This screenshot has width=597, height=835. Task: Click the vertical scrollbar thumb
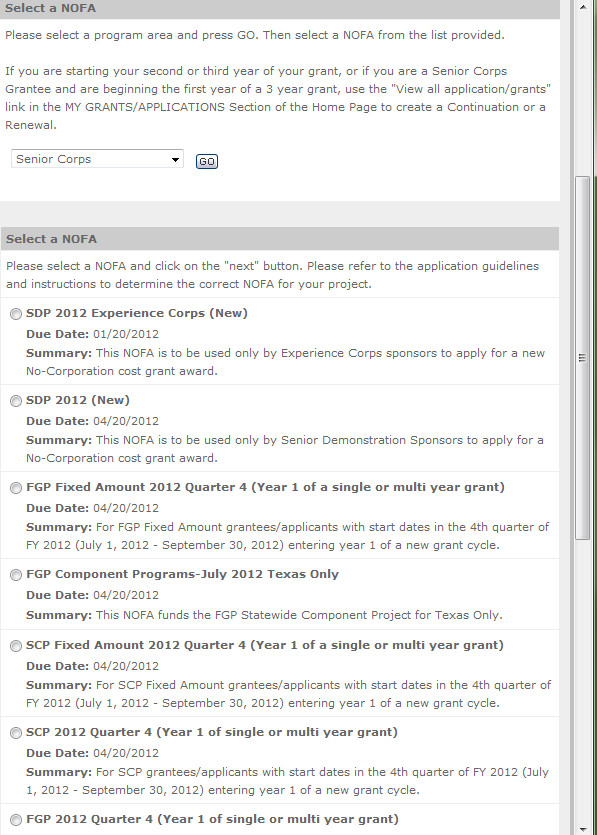[583, 358]
